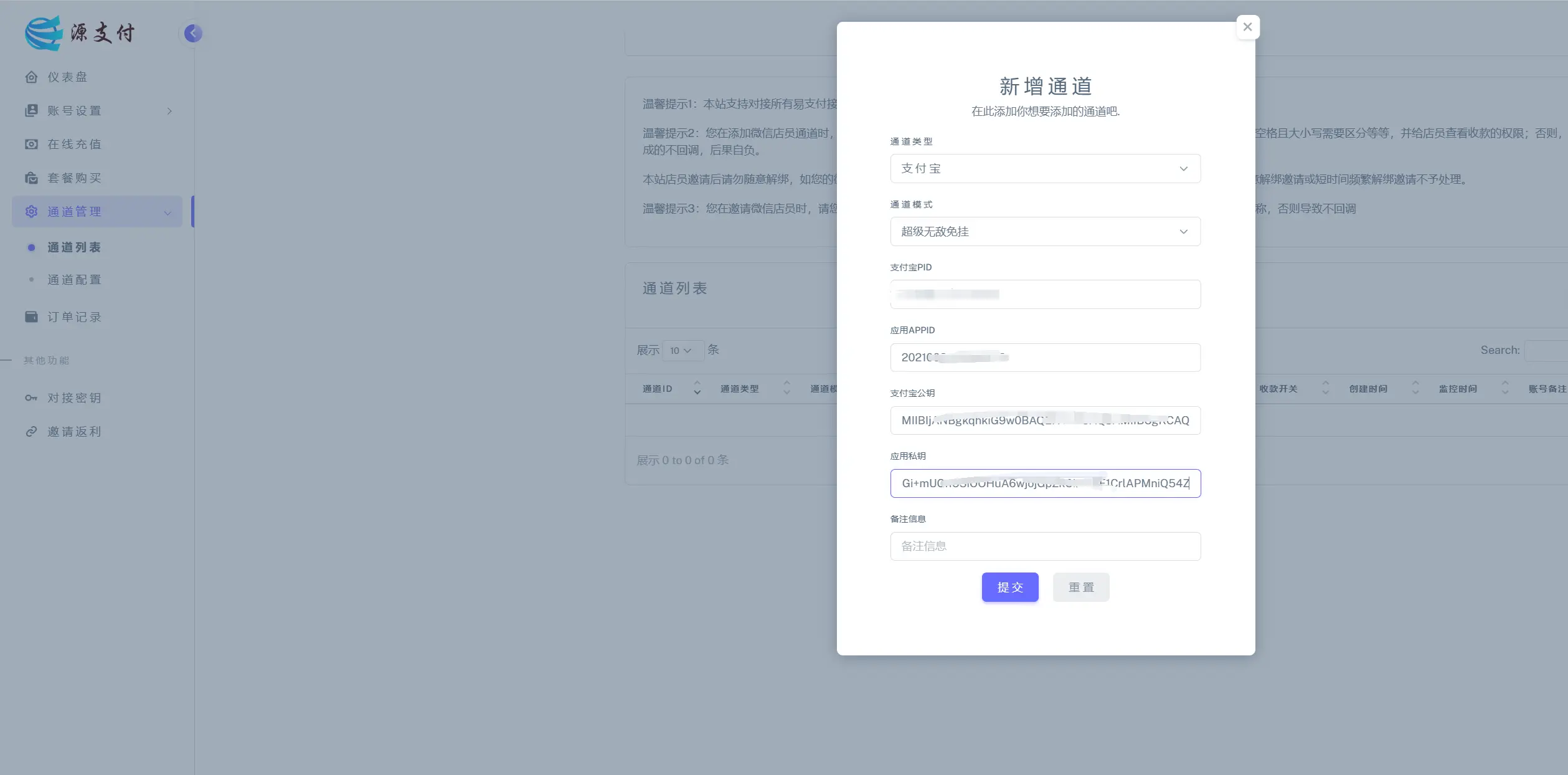The image size is (1568, 775).
Task: Focus the 备注信息 input field
Action: [x=1045, y=546]
